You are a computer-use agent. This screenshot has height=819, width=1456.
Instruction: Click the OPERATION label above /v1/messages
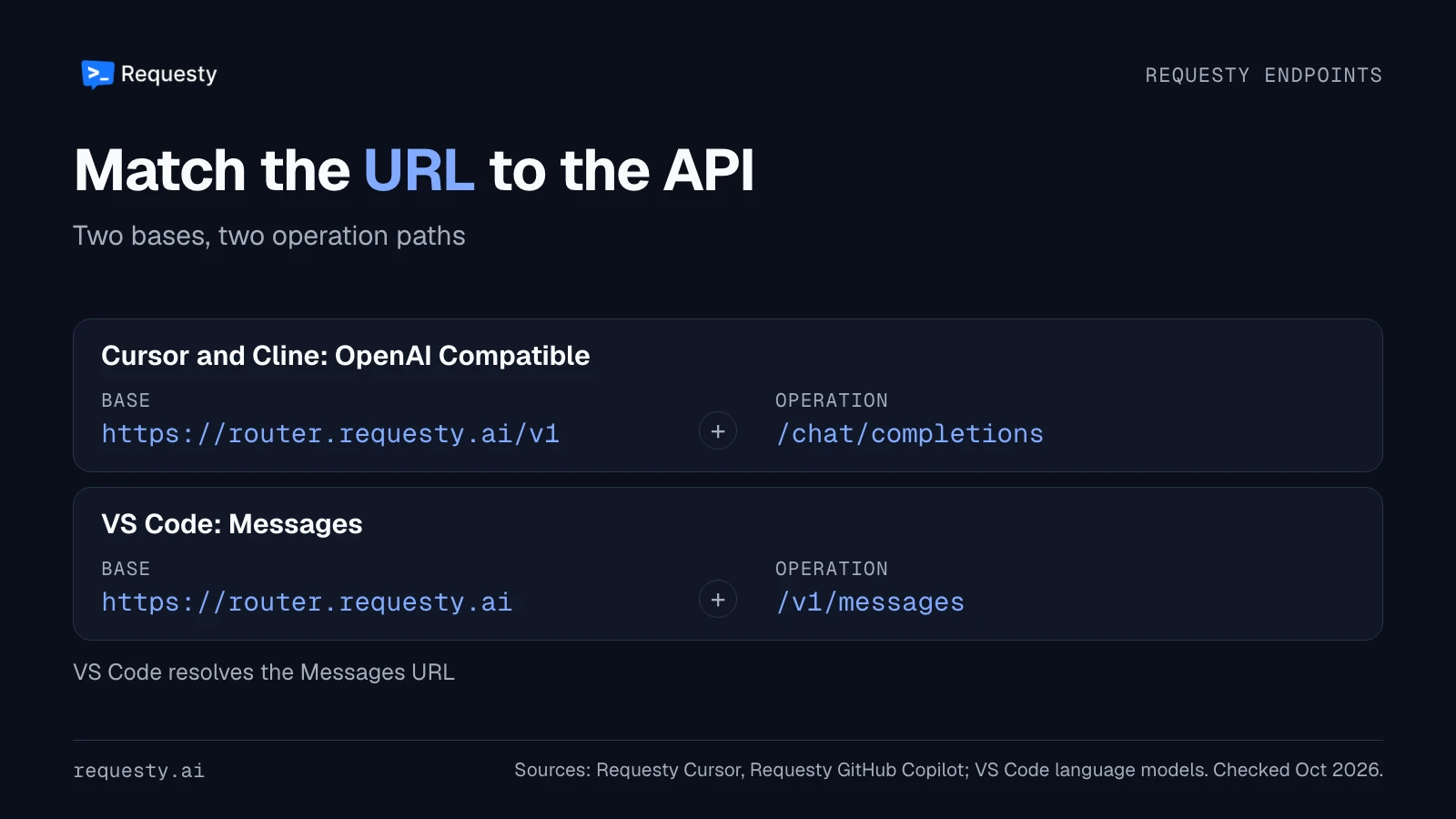(x=832, y=569)
